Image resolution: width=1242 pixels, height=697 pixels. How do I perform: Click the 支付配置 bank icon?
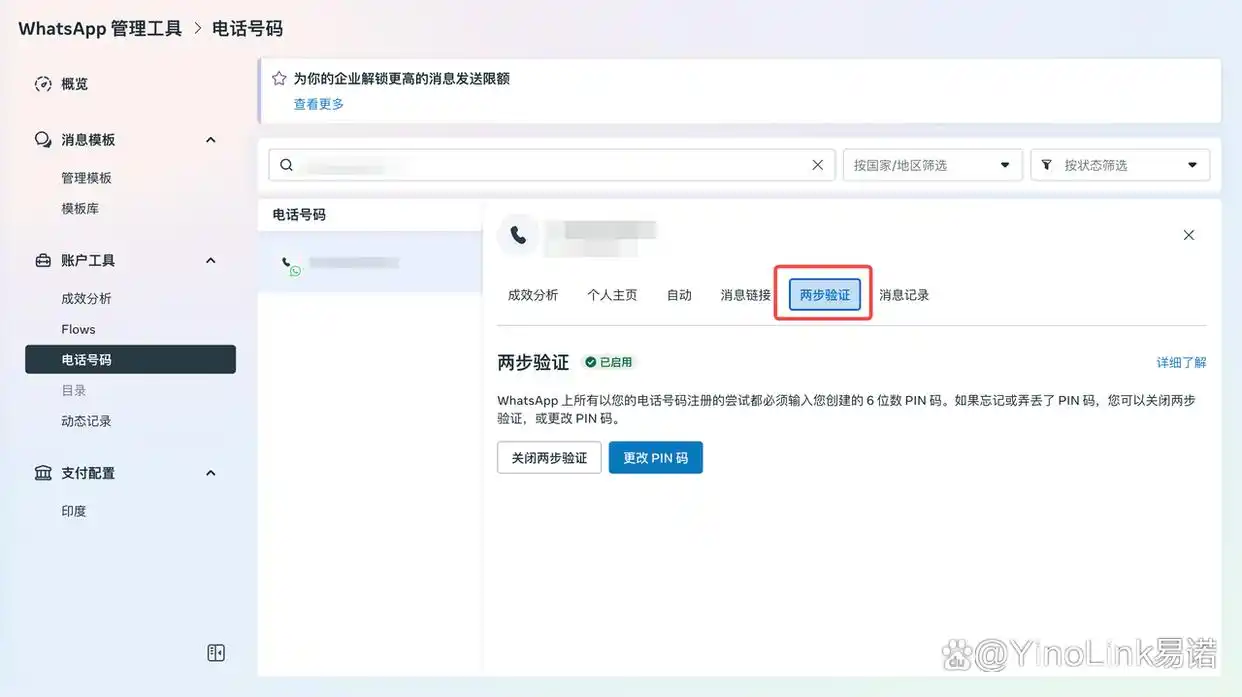(43, 473)
